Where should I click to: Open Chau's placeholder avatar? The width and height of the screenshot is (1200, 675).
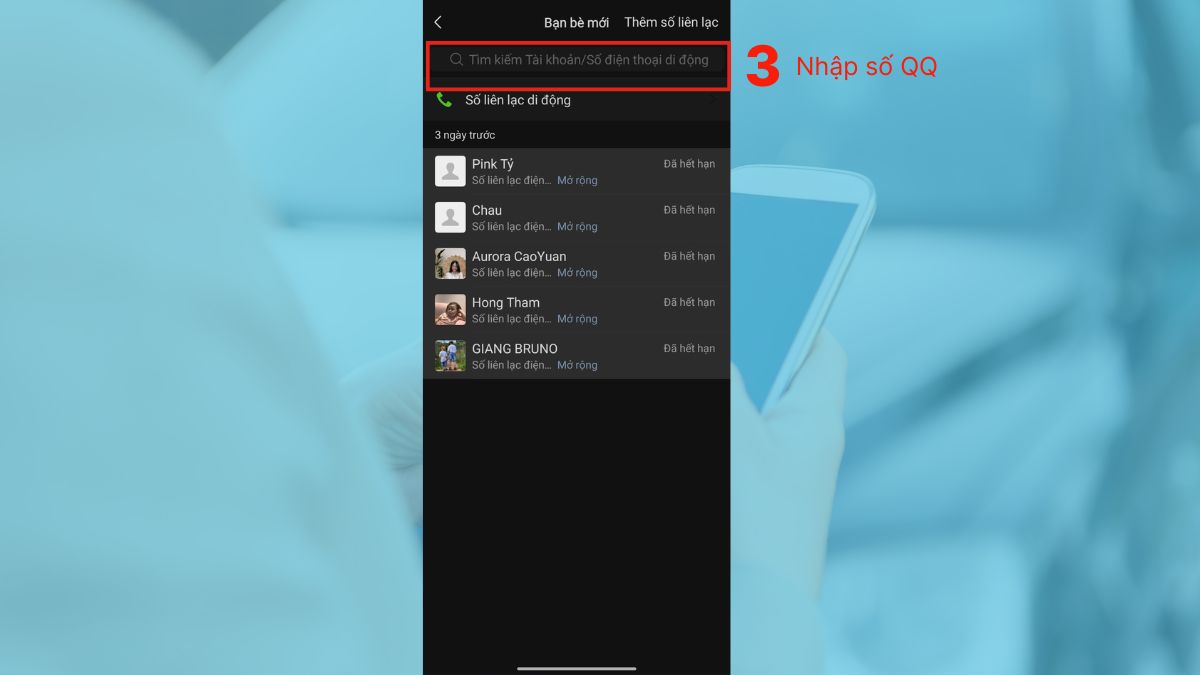pyautogui.click(x=450, y=217)
